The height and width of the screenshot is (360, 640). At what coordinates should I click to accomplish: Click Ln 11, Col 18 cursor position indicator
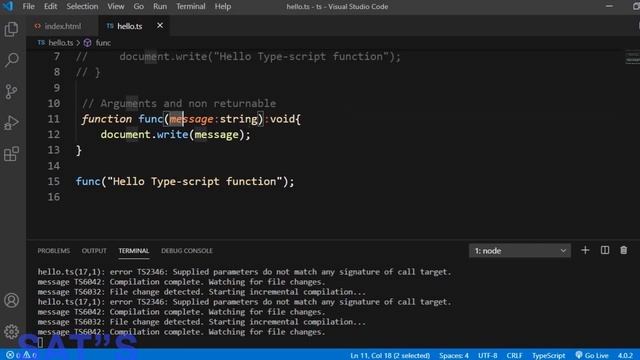tap(390, 356)
